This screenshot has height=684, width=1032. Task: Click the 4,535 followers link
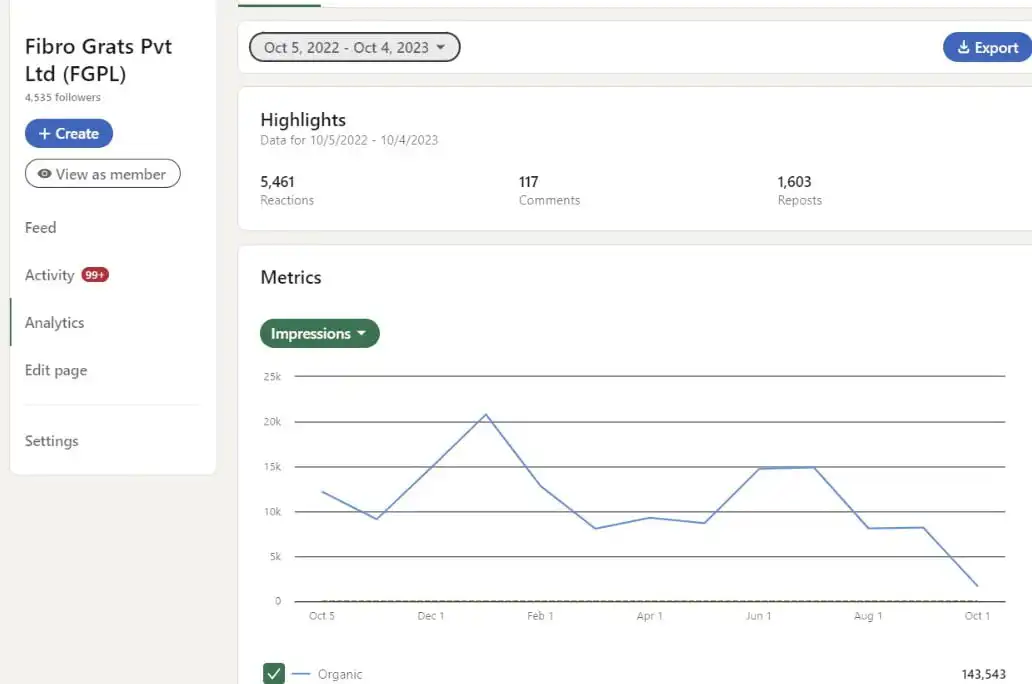coord(63,98)
